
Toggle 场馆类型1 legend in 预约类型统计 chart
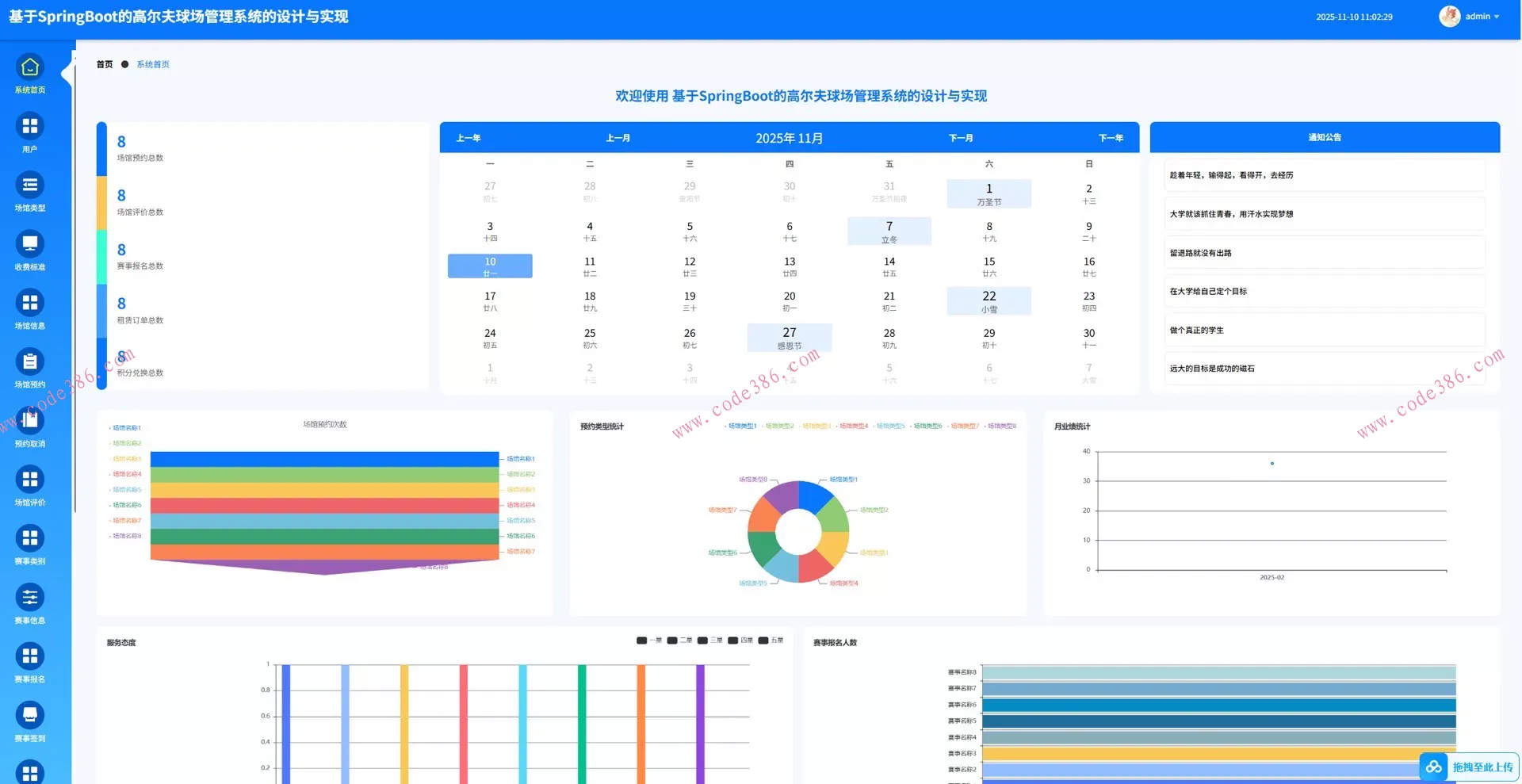coord(740,426)
